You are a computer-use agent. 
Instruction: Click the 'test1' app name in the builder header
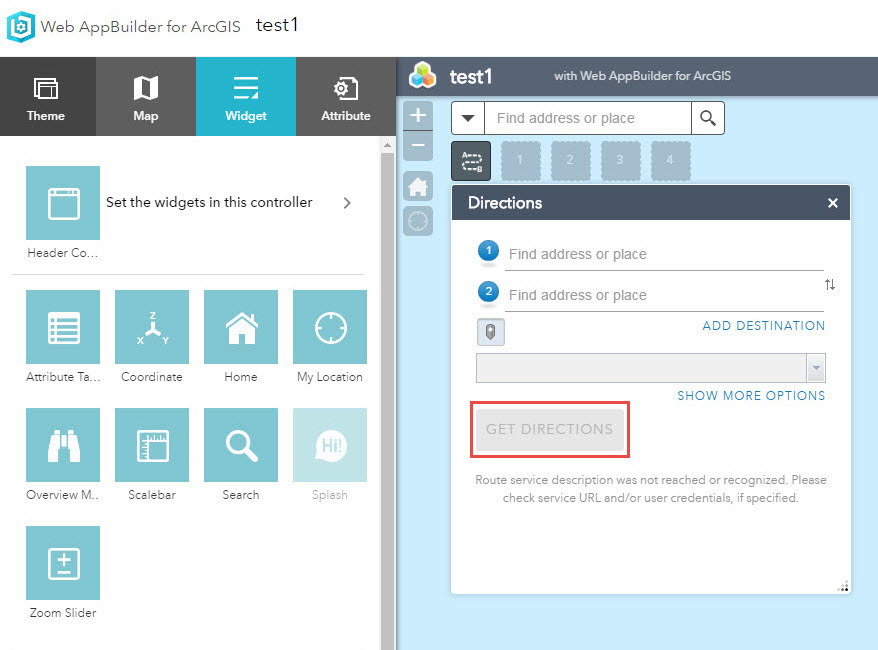[277, 25]
